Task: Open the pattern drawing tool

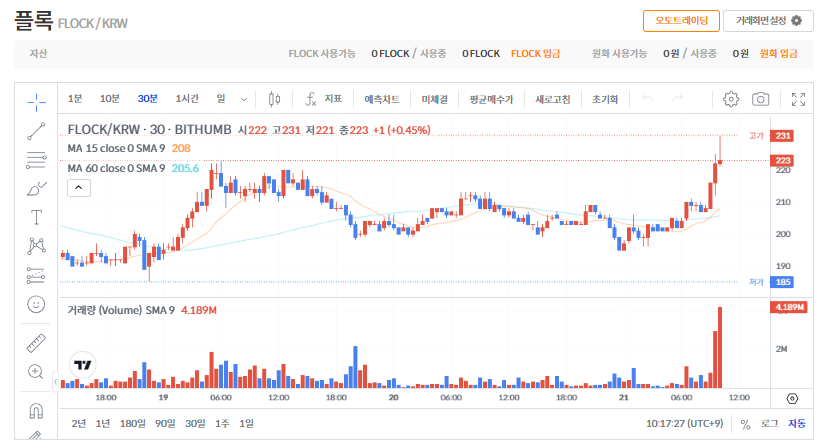Action: tap(36, 246)
